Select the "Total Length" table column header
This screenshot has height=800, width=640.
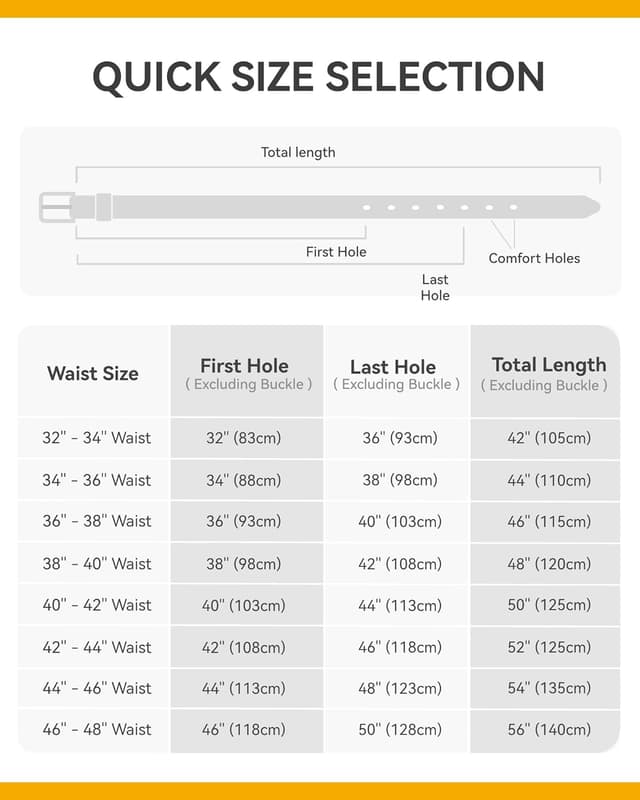548,373
